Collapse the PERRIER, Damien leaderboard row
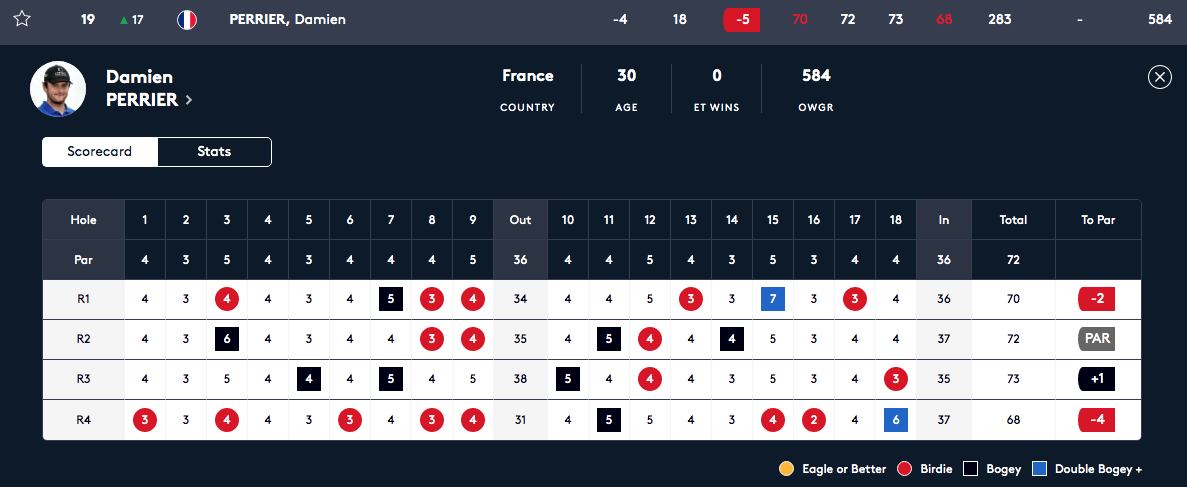This screenshot has height=487, width=1187. pyautogui.click(x=594, y=20)
